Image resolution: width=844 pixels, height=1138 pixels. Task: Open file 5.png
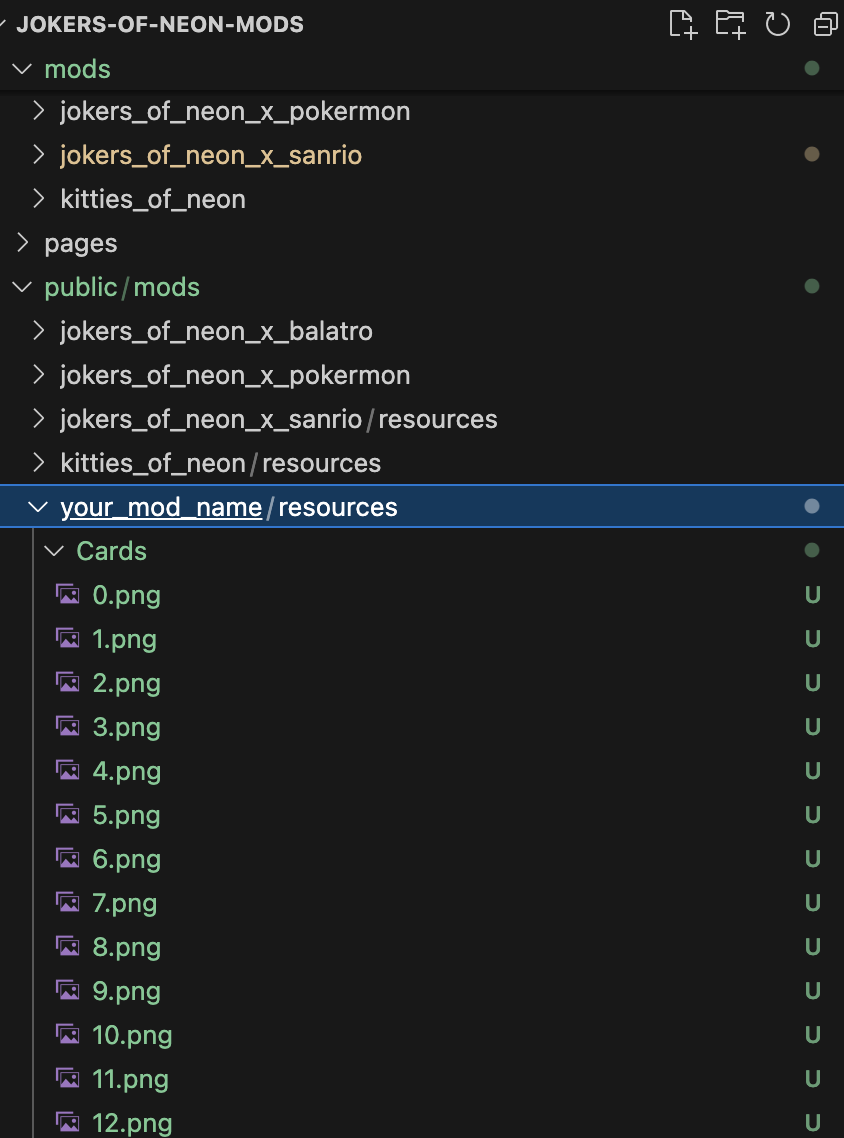(x=126, y=816)
